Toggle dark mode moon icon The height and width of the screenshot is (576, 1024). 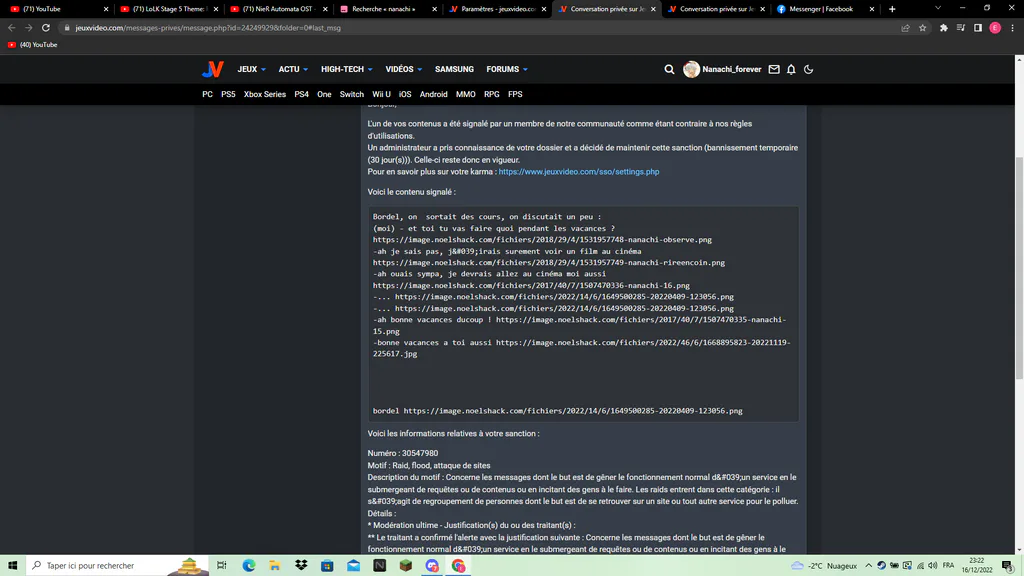[808, 69]
